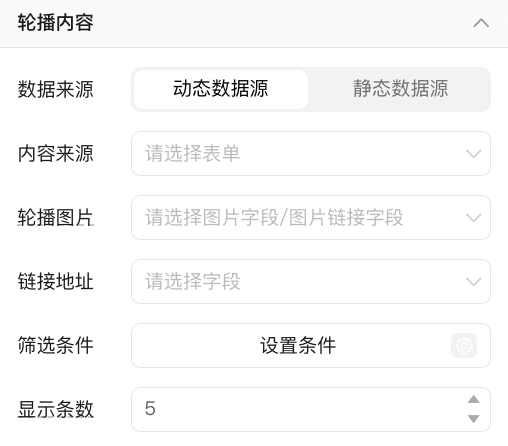
Task: Switch to 静态数据源 option
Action: (x=401, y=89)
